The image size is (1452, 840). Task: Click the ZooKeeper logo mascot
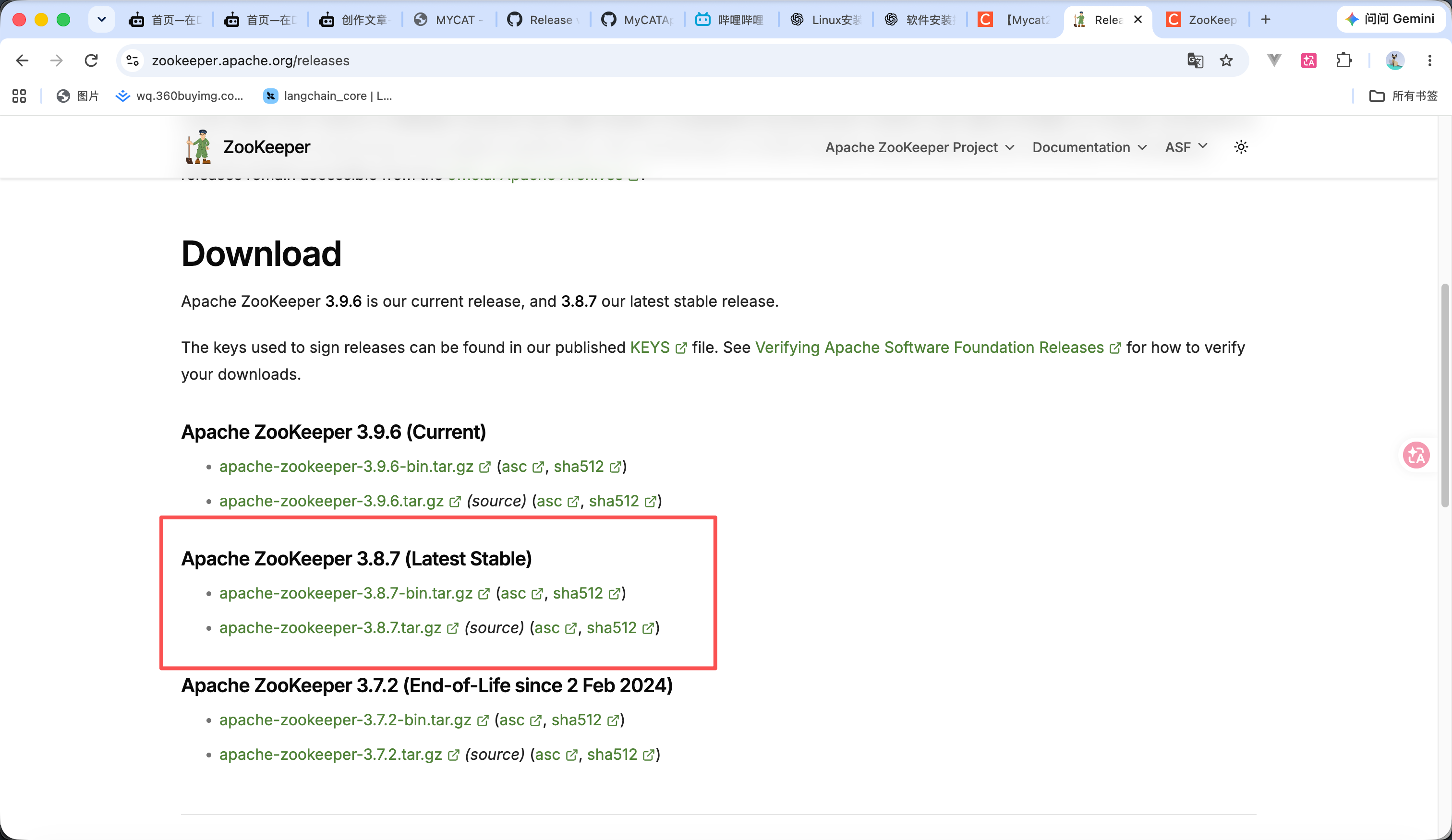pyautogui.click(x=199, y=147)
